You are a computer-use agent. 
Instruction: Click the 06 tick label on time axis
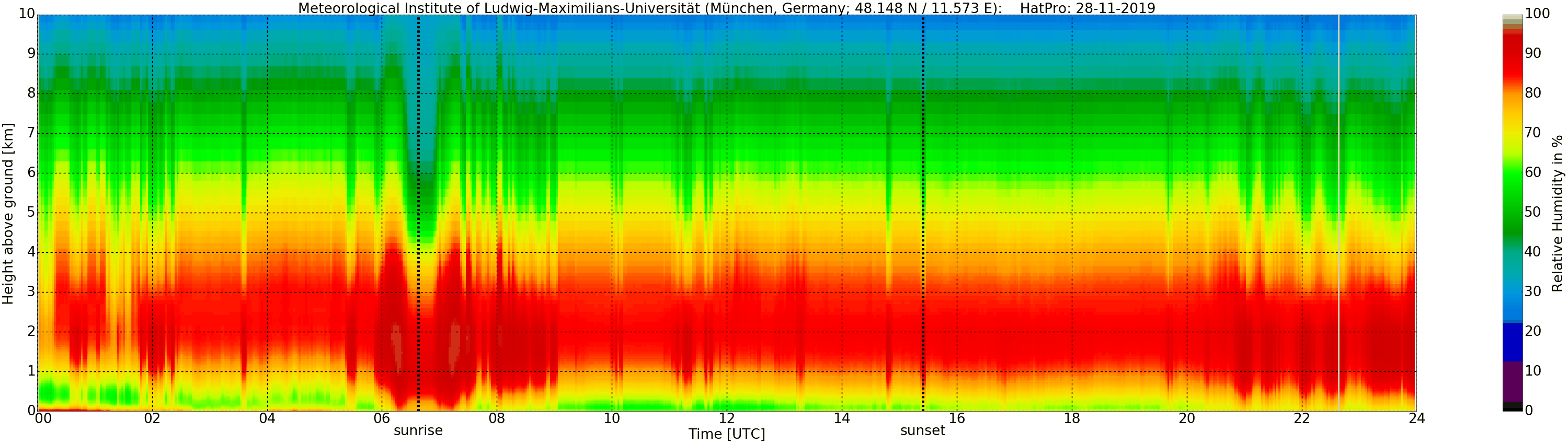click(x=382, y=418)
